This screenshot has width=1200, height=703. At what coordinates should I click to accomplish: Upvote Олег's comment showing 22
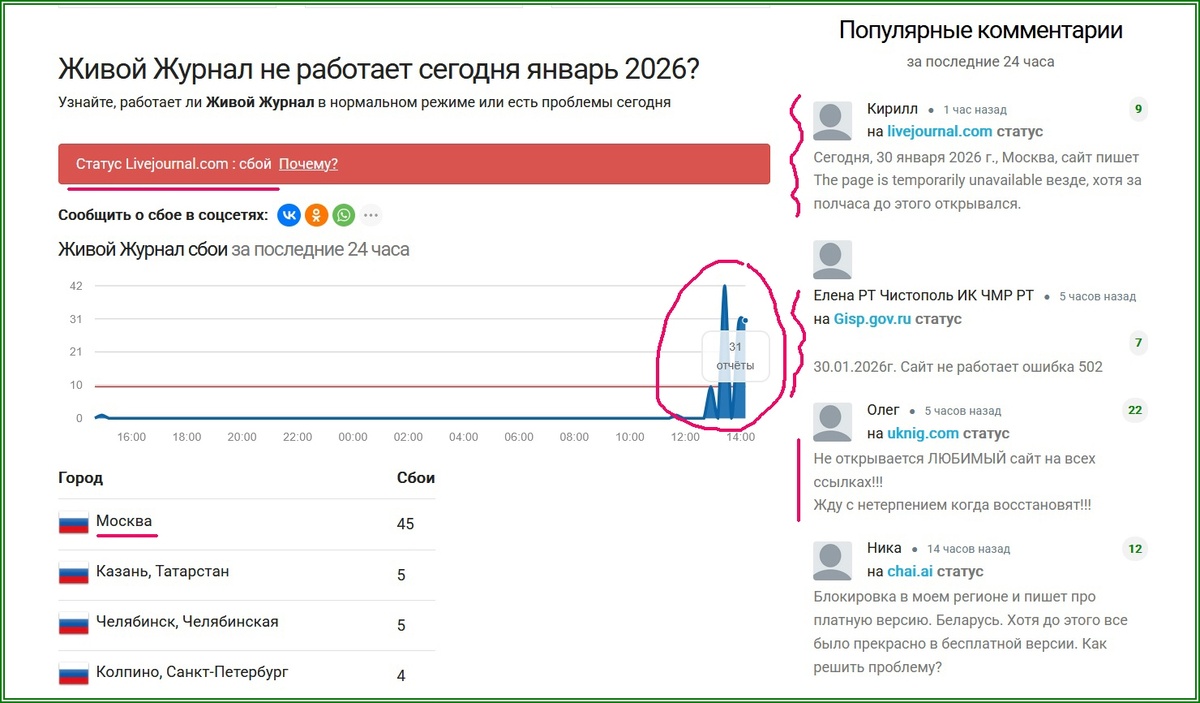point(1135,410)
